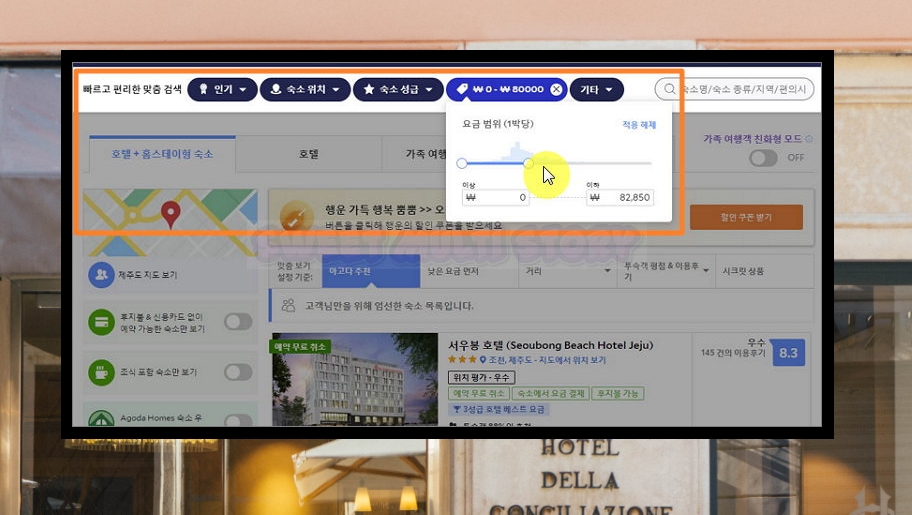The height and width of the screenshot is (515, 912).
Task: Click the 할인 쿠폰 받기 button
Action: 746,217
